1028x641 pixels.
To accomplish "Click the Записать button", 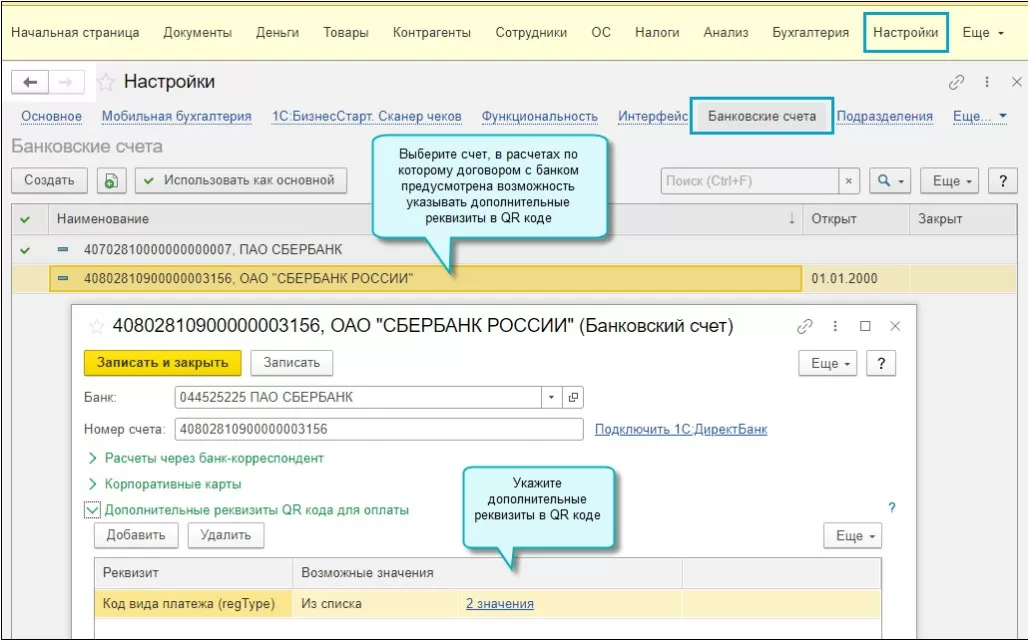I will coord(292,363).
